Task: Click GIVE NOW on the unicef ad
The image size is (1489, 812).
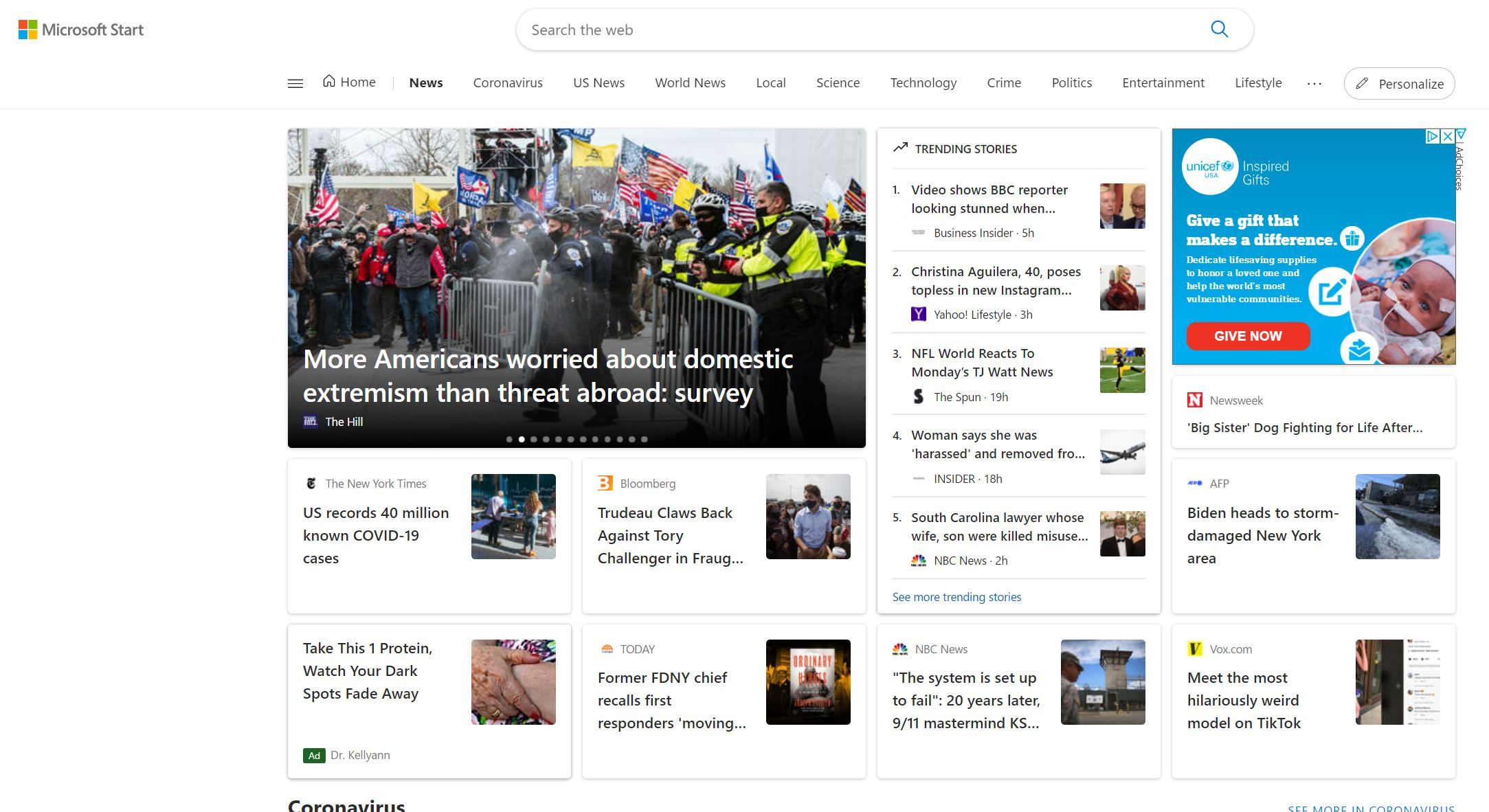Action: pyautogui.click(x=1247, y=336)
